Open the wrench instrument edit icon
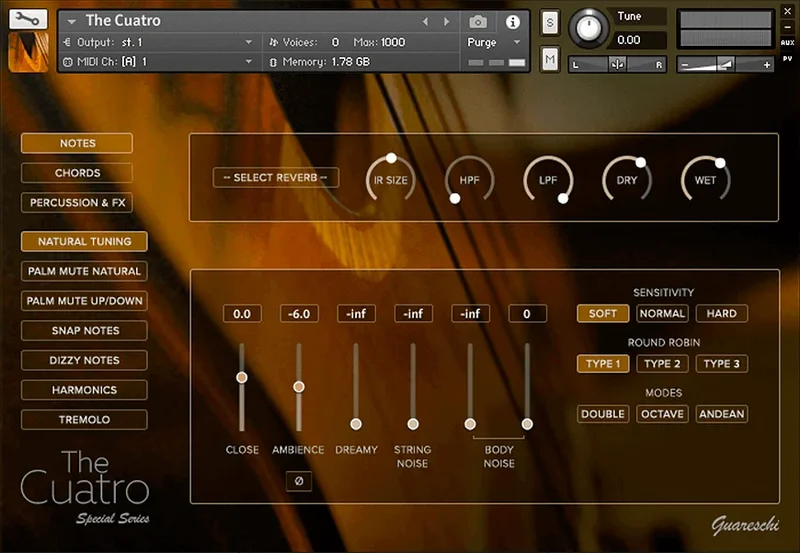 click(x=28, y=19)
